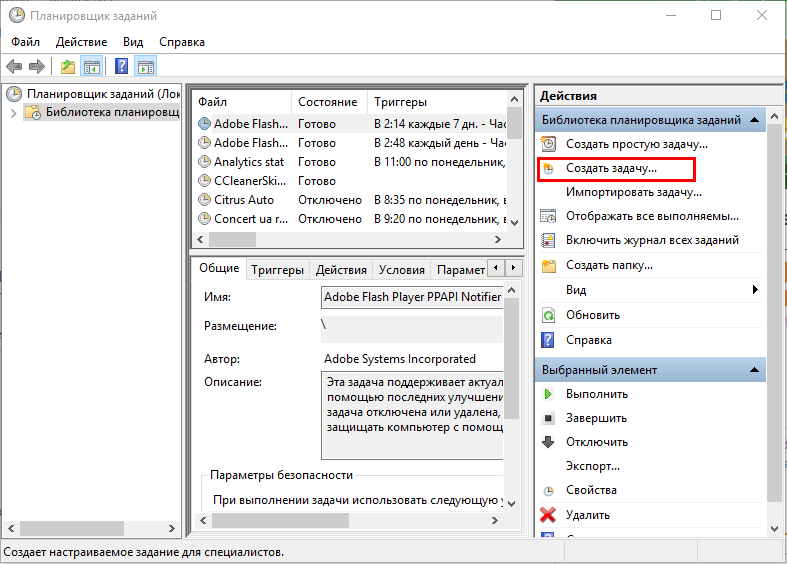Image resolution: width=787 pixels, height=564 pixels.
Task: Click the green 'Выполнить' play icon
Action: point(548,394)
